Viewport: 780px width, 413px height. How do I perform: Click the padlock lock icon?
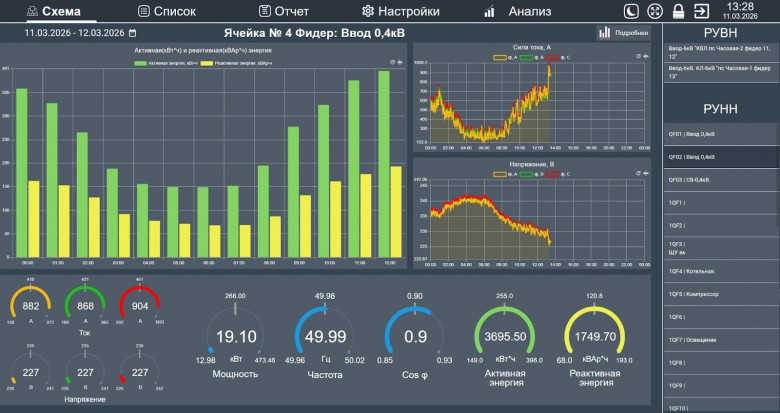679,12
